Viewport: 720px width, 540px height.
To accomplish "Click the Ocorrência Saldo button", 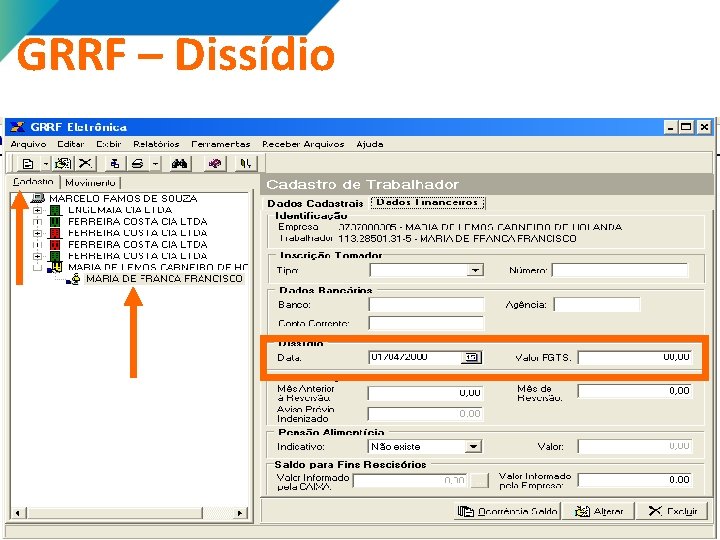I will (507, 511).
